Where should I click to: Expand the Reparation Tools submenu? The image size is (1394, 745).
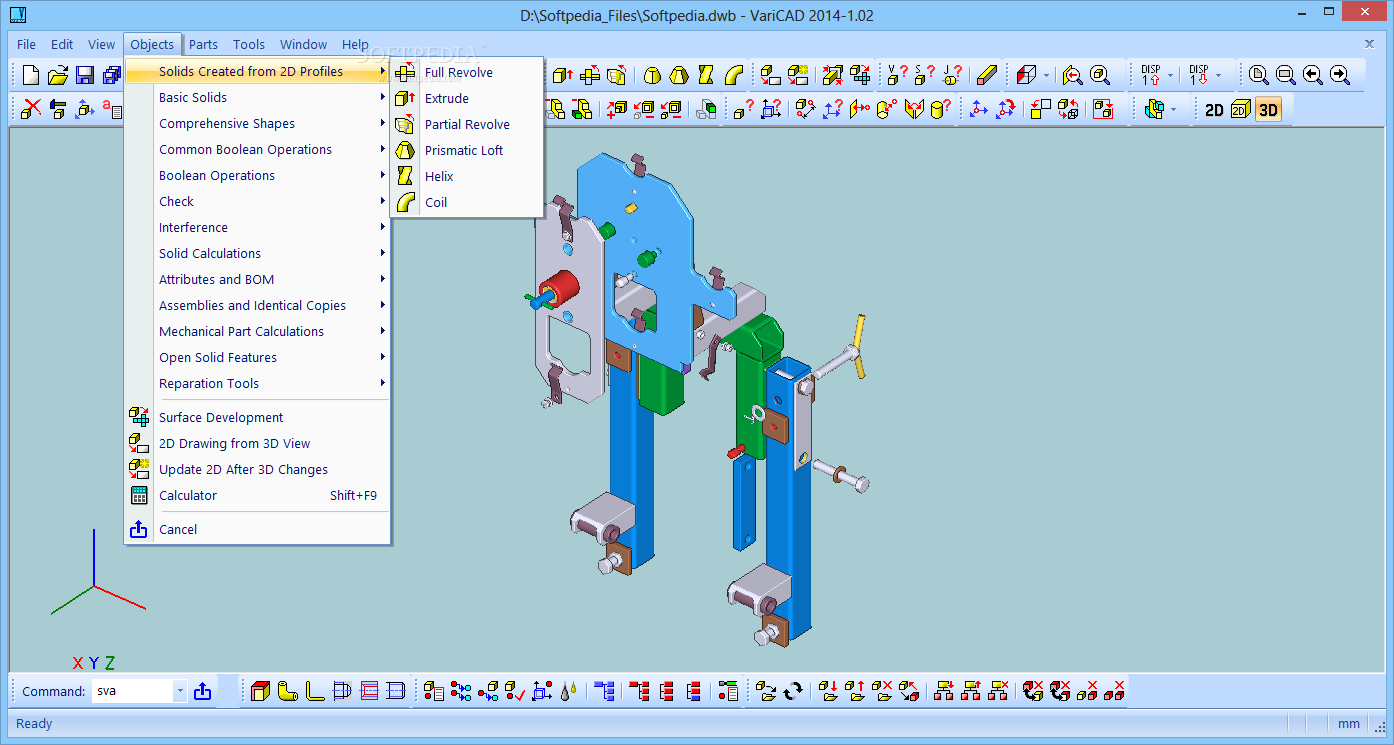[x=258, y=383]
